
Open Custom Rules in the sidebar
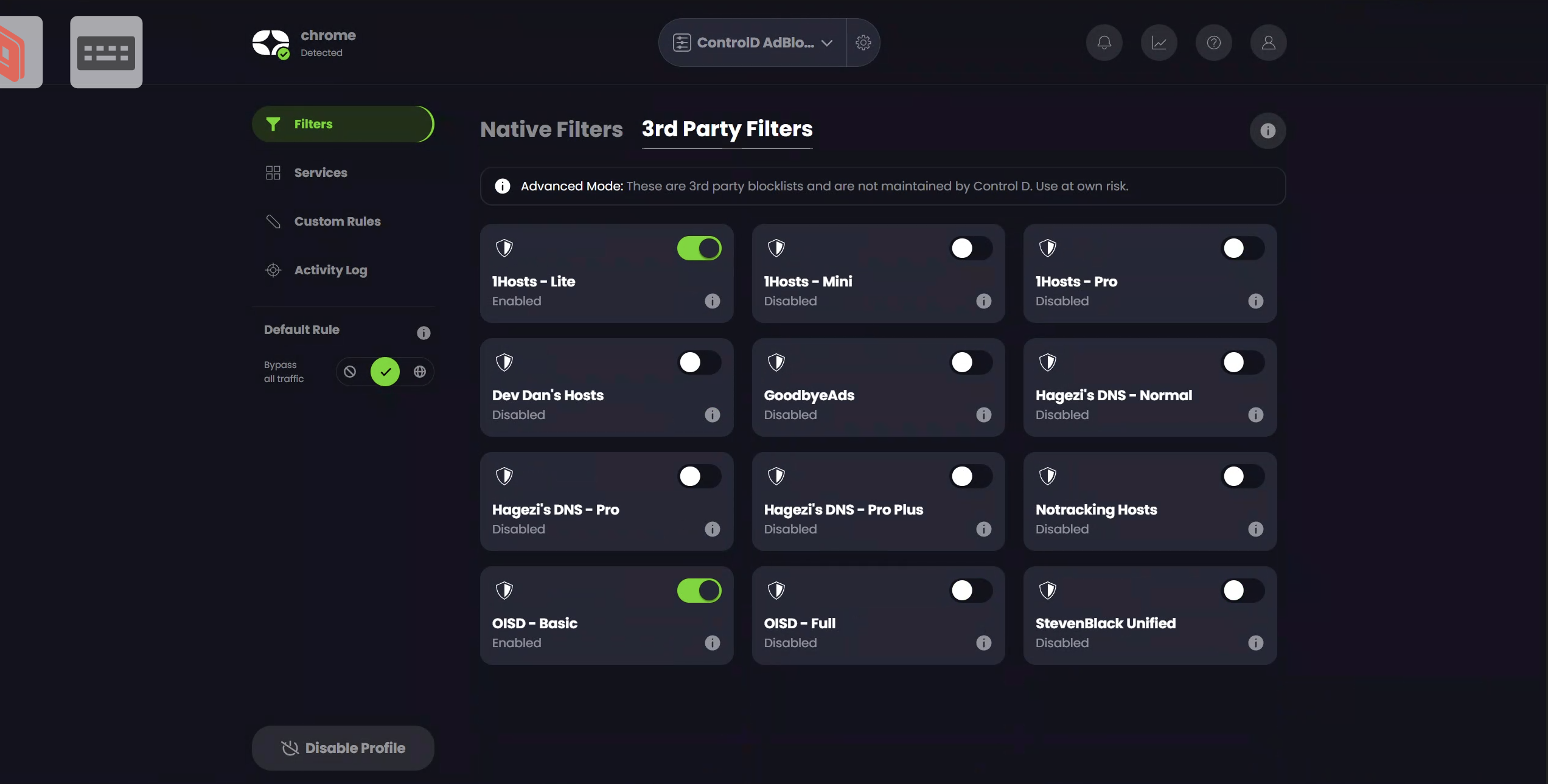coord(343,221)
